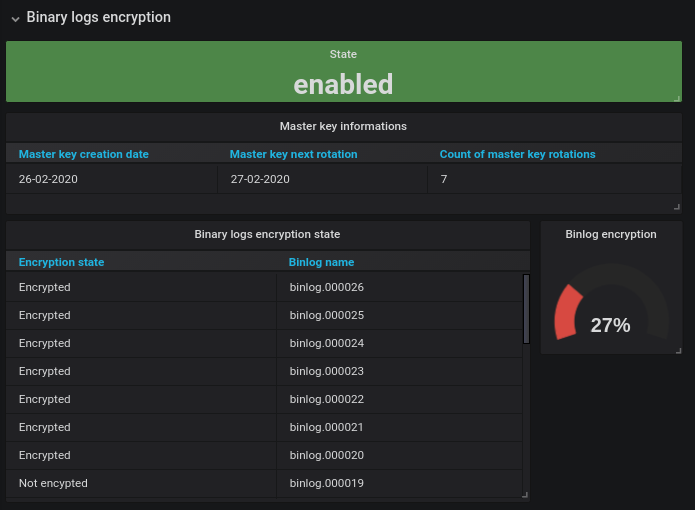
Task: Click resize handle of binlog table panel
Action: click(x=525, y=496)
